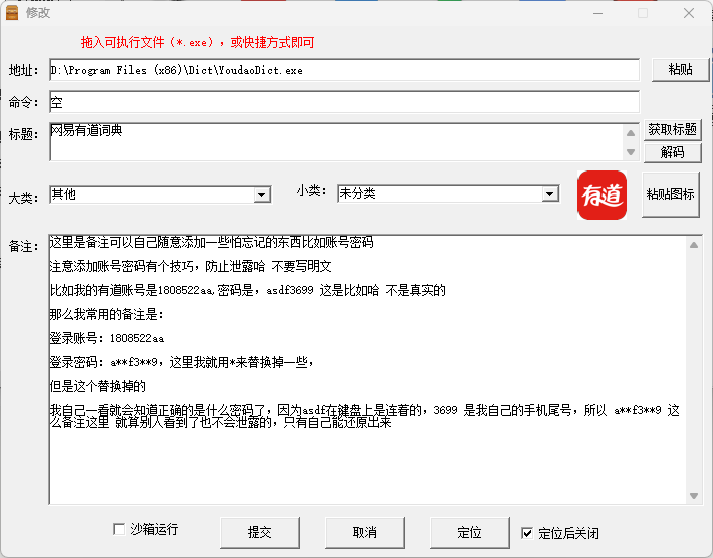This screenshot has height=558, width=713.
Task: Click the 获取标题 button
Action: [x=673, y=130]
